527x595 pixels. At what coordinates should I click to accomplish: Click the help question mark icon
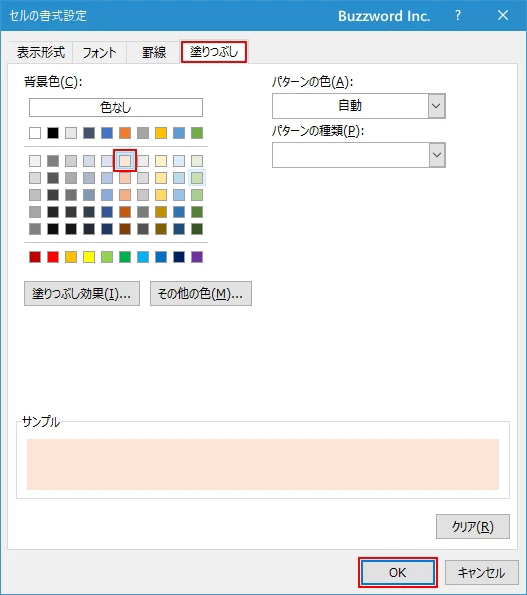pyautogui.click(x=458, y=16)
